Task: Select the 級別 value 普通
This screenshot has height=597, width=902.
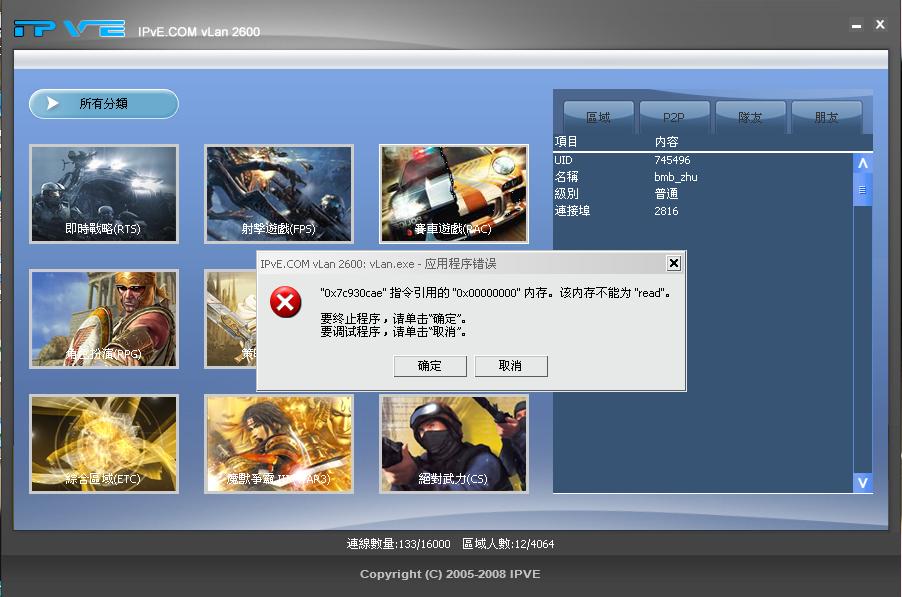Action: pyautogui.click(x=666, y=194)
